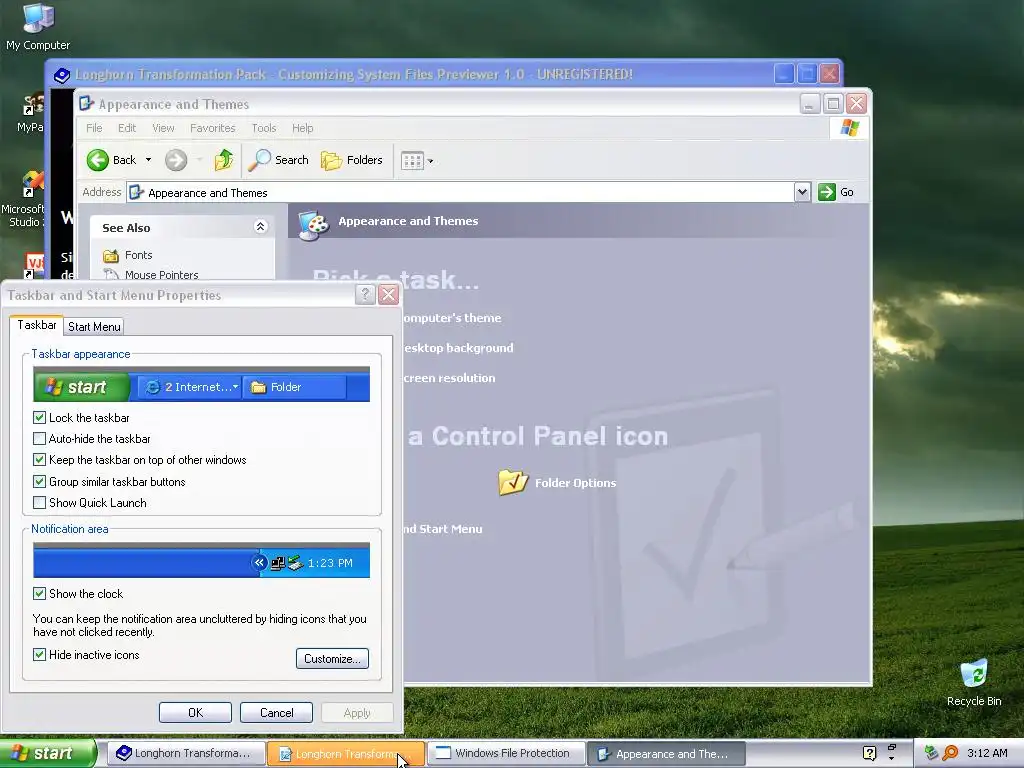The image size is (1024, 768).
Task: Open the Microsoft Studio desktop shortcut
Action: [x=24, y=199]
